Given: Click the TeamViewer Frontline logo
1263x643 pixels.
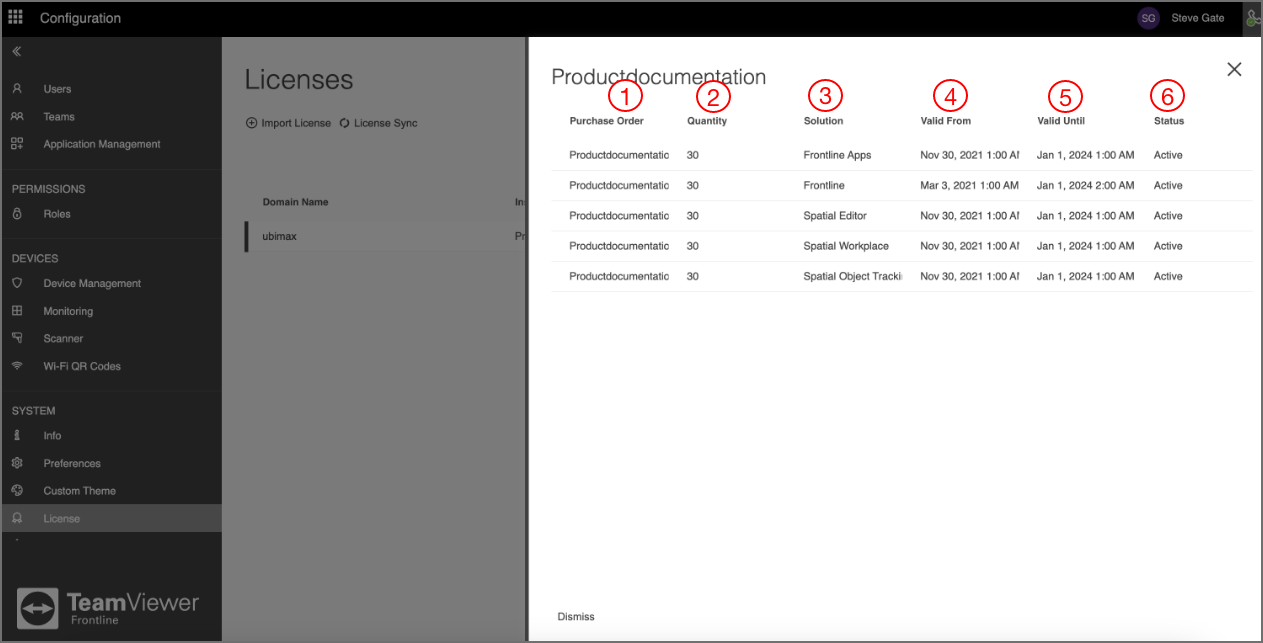Looking at the screenshot, I should click(x=108, y=607).
